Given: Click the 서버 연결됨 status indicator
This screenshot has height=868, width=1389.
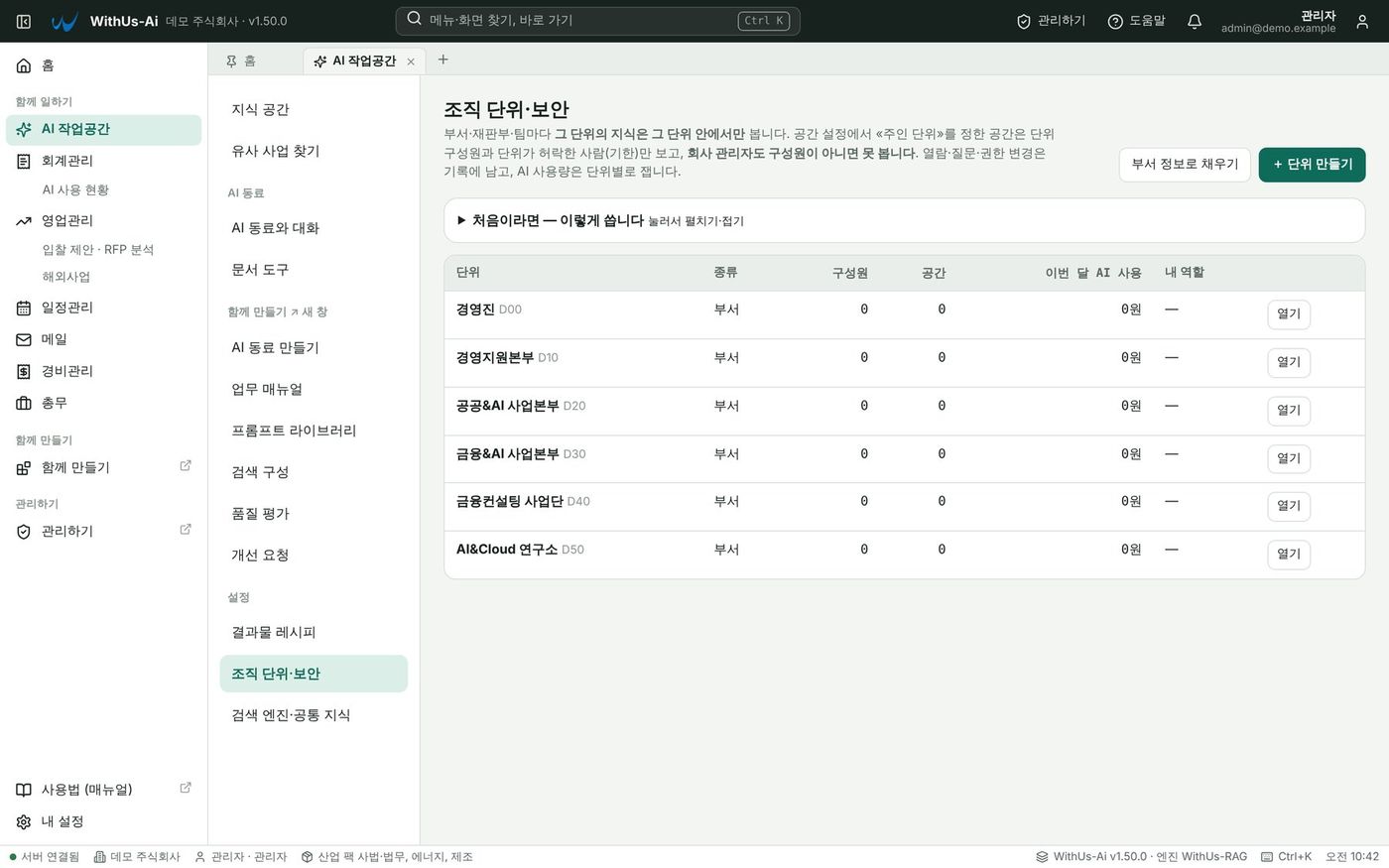Looking at the screenshot, I should click(x=44, y=857).
